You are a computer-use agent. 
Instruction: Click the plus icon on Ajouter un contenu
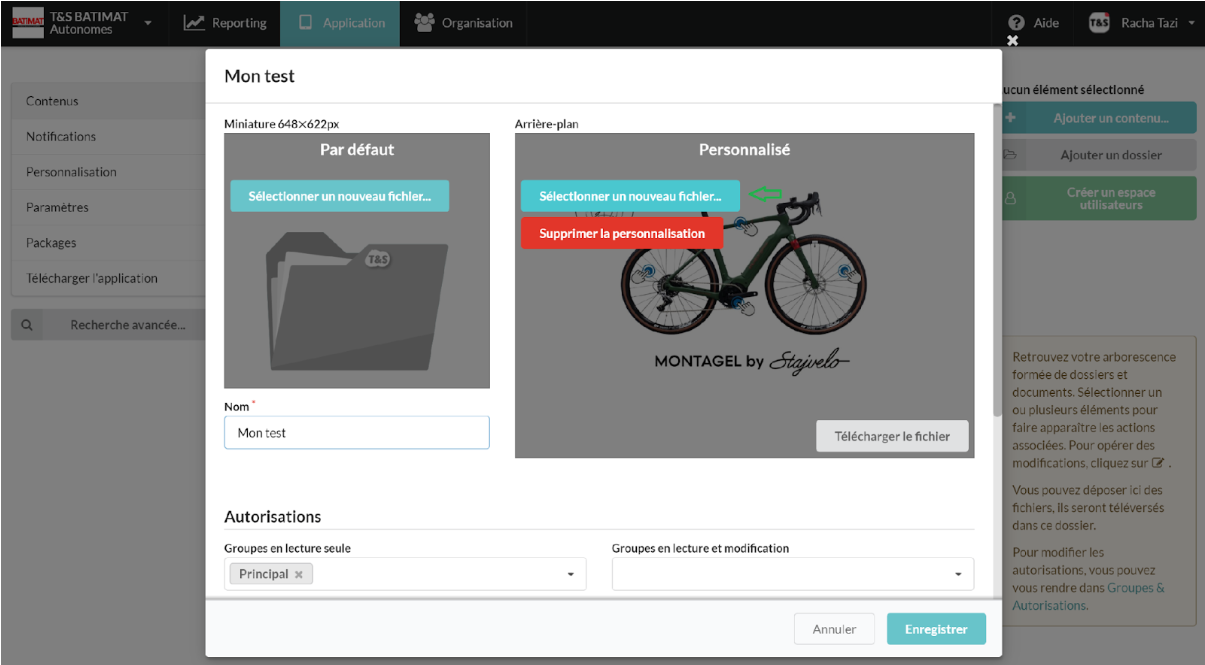pyautogui.click(x=1010, y=118)
